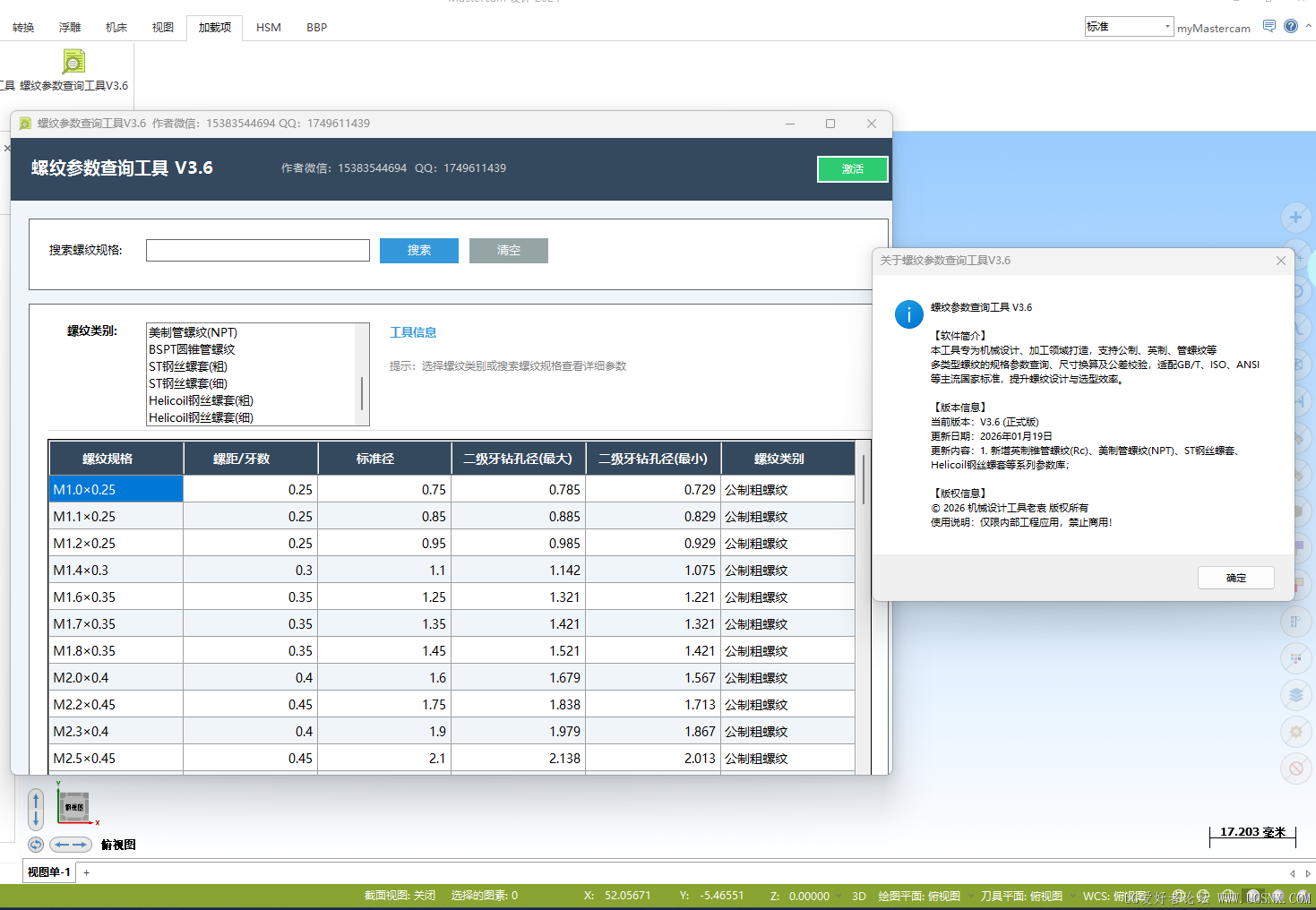
Task: Click the blue 搜索 search button
Action: [419, 251]
